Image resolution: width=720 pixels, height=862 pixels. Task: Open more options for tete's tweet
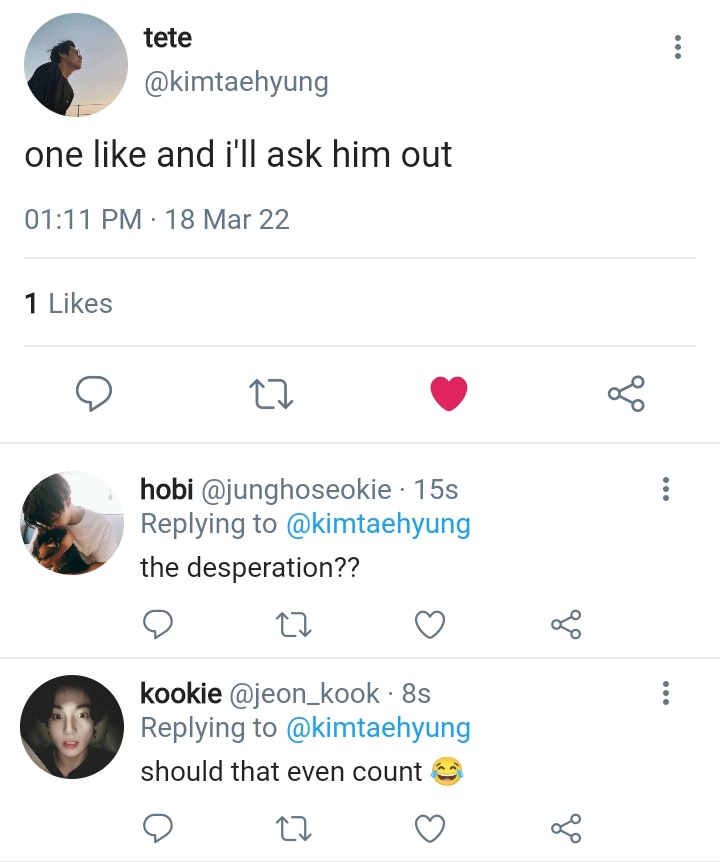click(x=678, y=47)
